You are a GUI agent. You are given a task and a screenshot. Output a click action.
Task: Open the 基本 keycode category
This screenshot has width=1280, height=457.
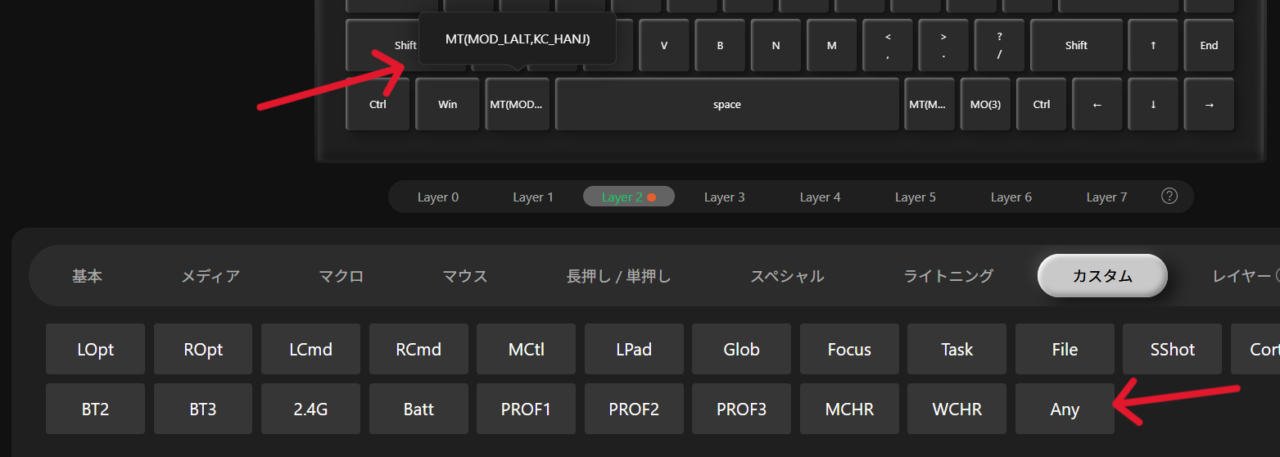[x=87, y=276]
